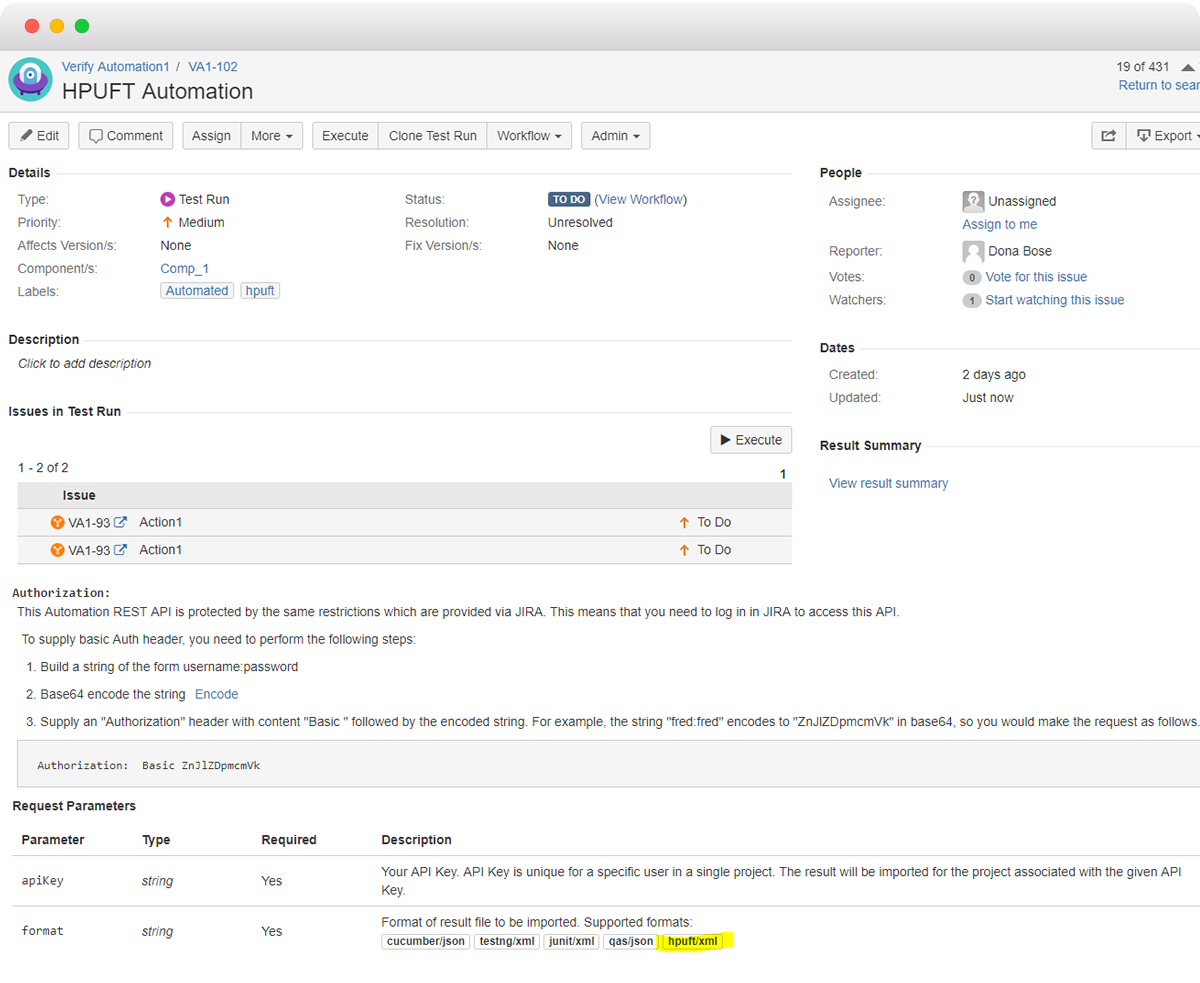Image resolution: width=1200 pixels, height=983 pixels.
Task: Select the cucumber/json format tag
Action: [x=426, y=941]
